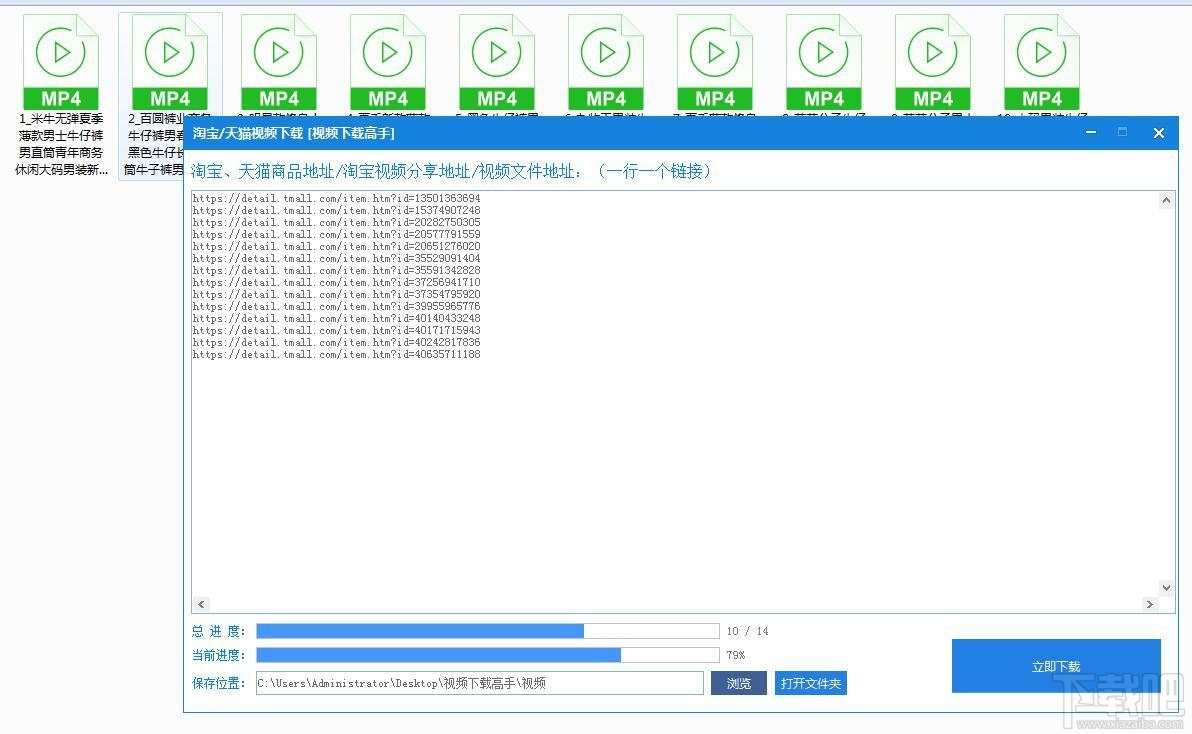Click the URL line ending id=40140433248
The width and height of the screenshot is (1192, 734).
pos(336,318)
